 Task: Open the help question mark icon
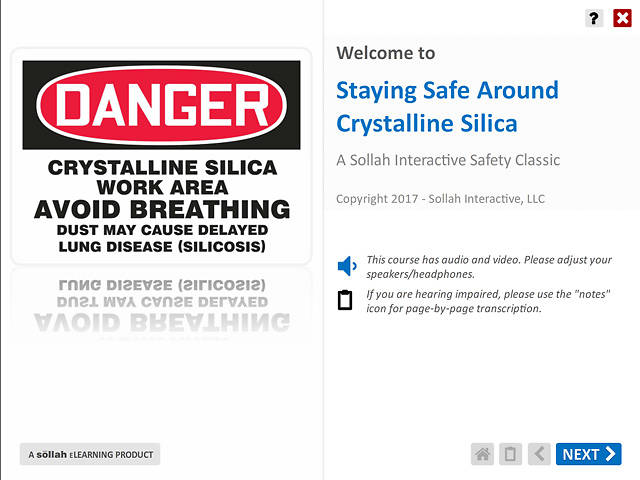pyautogui.click(x=594, y=18)
